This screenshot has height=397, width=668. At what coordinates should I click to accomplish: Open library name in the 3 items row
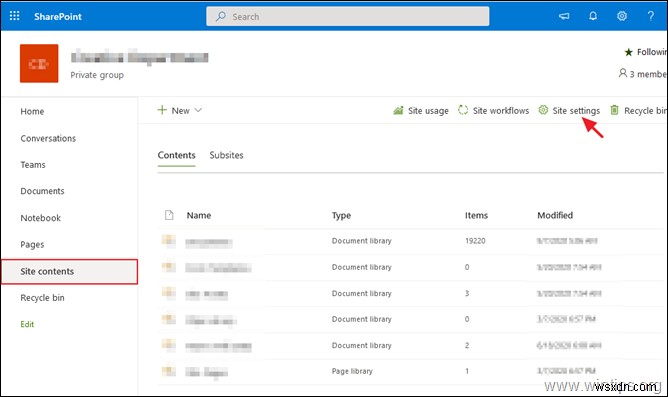[x=207, y=295]
